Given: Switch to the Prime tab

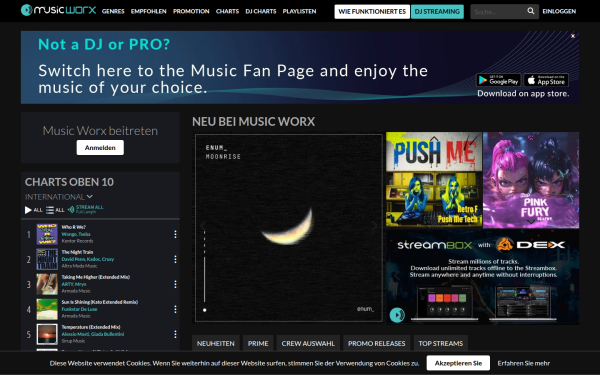Looking at the screenshot, I should (258, 343).
